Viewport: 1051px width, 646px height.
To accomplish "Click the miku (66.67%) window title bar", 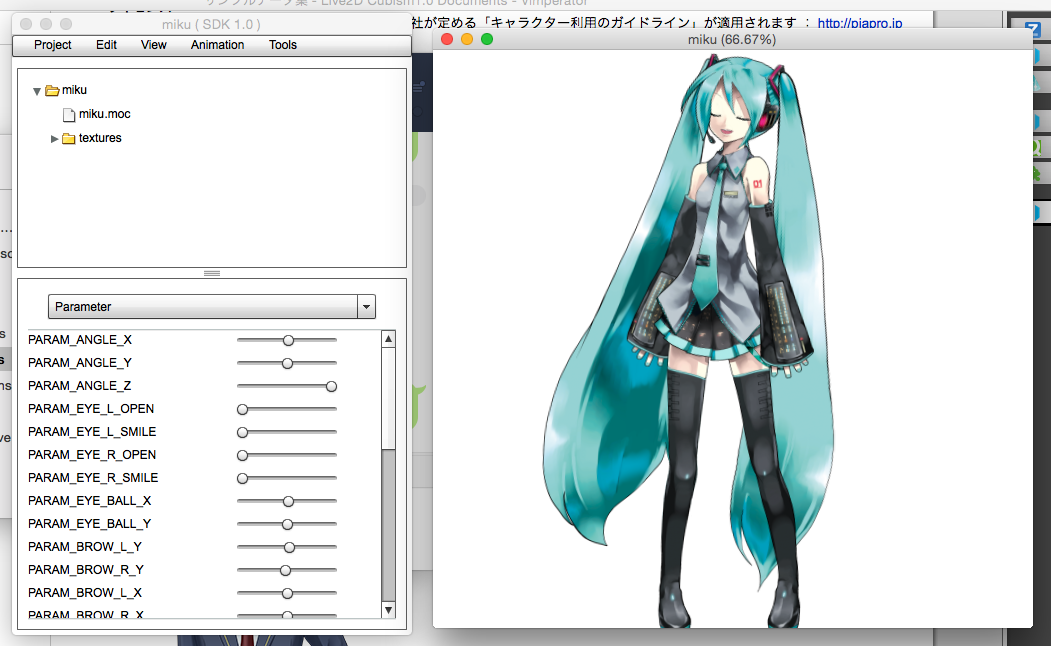I will (732, 40).
